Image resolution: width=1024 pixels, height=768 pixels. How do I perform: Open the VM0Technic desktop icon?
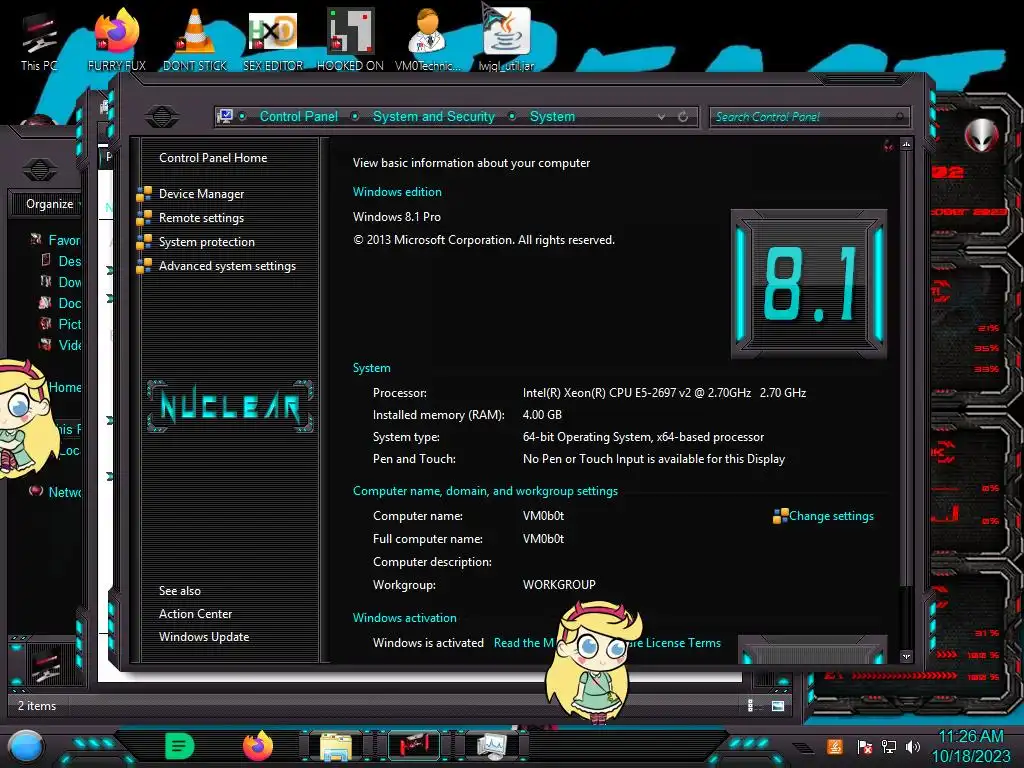click(428, 40)
